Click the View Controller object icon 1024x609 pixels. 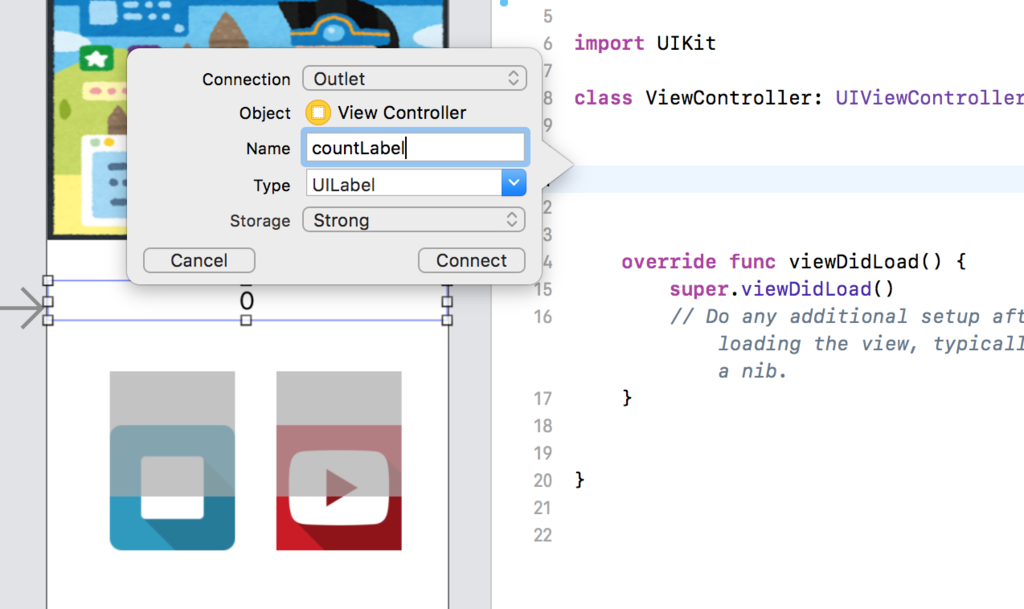pyautogui.click(x=318, y=112)
